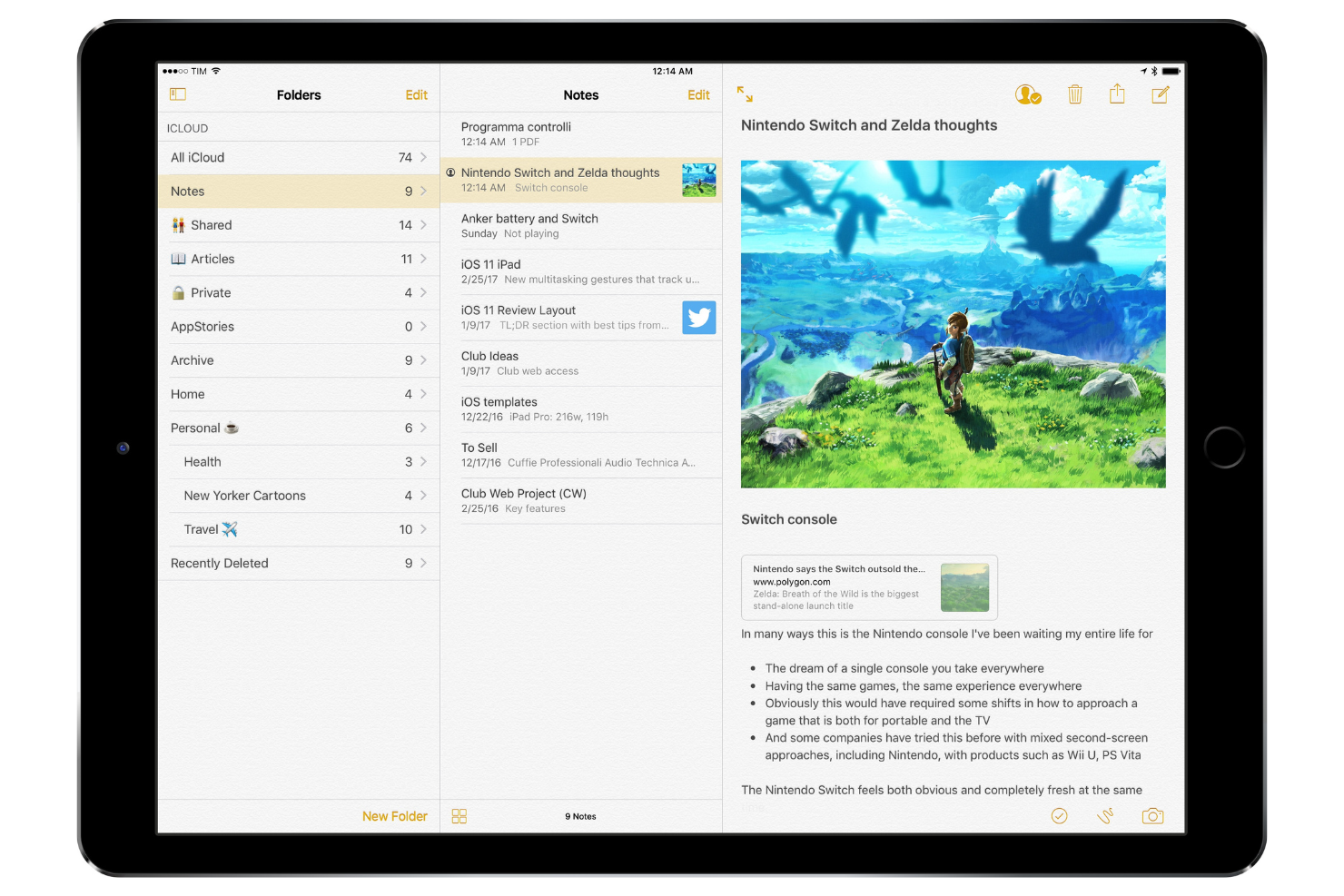Viewport: 1344px width, 896px height.
Task: Open the share sheet for this note
Action: click(x=1117, y=94)
